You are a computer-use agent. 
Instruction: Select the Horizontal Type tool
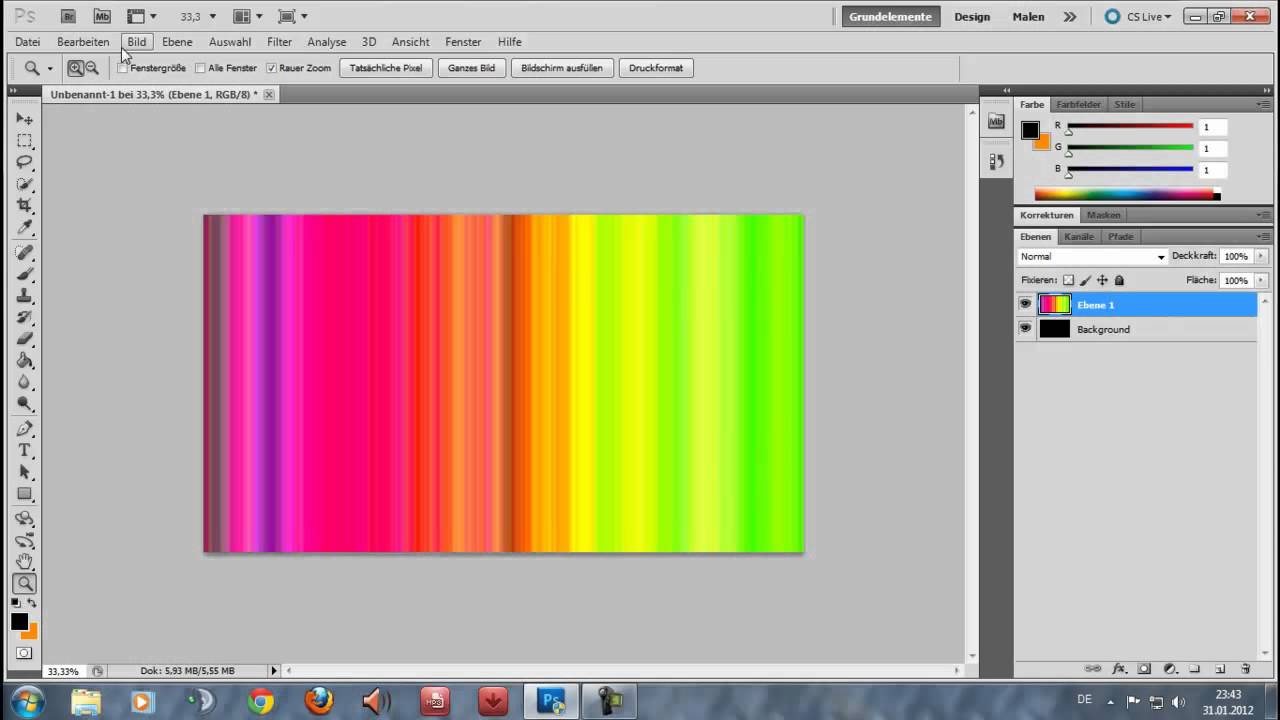point(25,451)
